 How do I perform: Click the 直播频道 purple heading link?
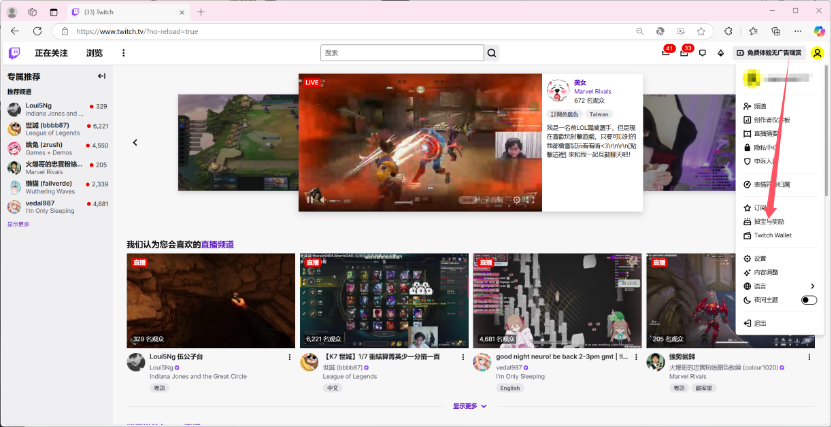click(x=217, y=244)
